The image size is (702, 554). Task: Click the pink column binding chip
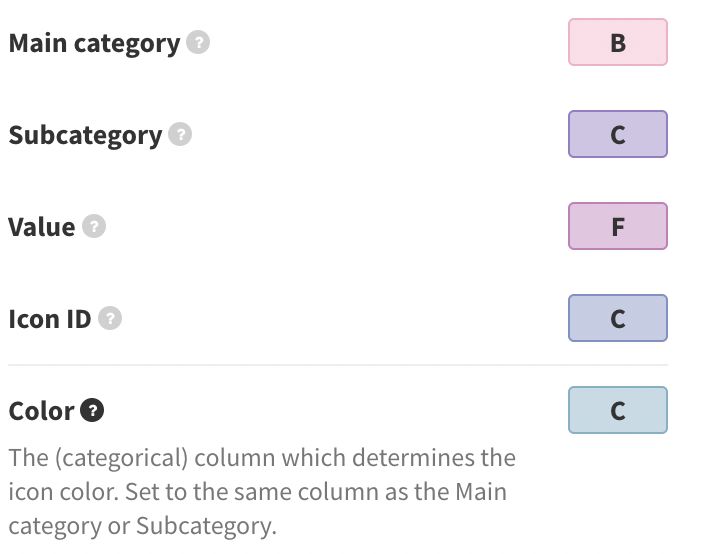[618, 42]
